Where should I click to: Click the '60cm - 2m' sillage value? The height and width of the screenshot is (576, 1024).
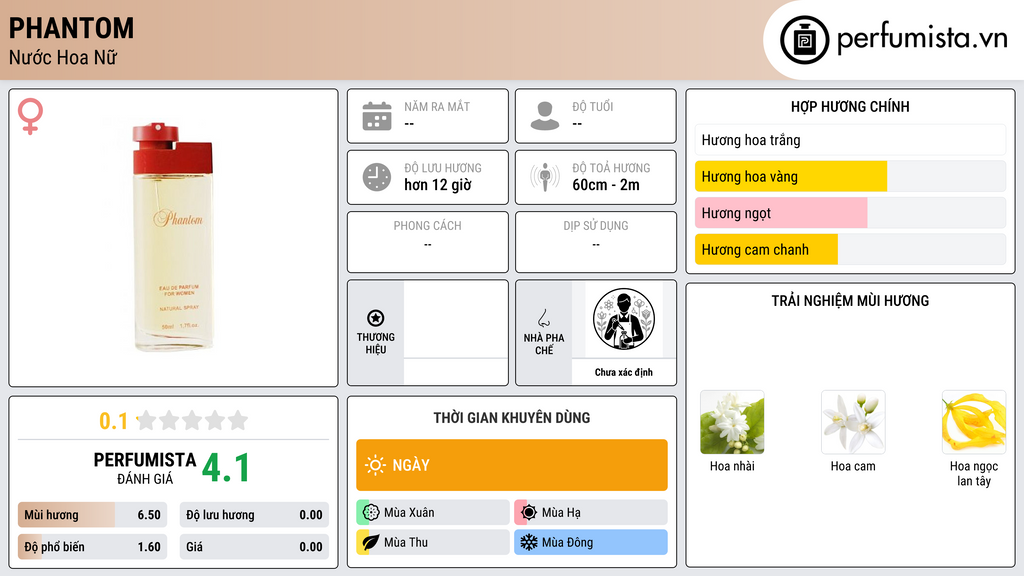(606, 185)
